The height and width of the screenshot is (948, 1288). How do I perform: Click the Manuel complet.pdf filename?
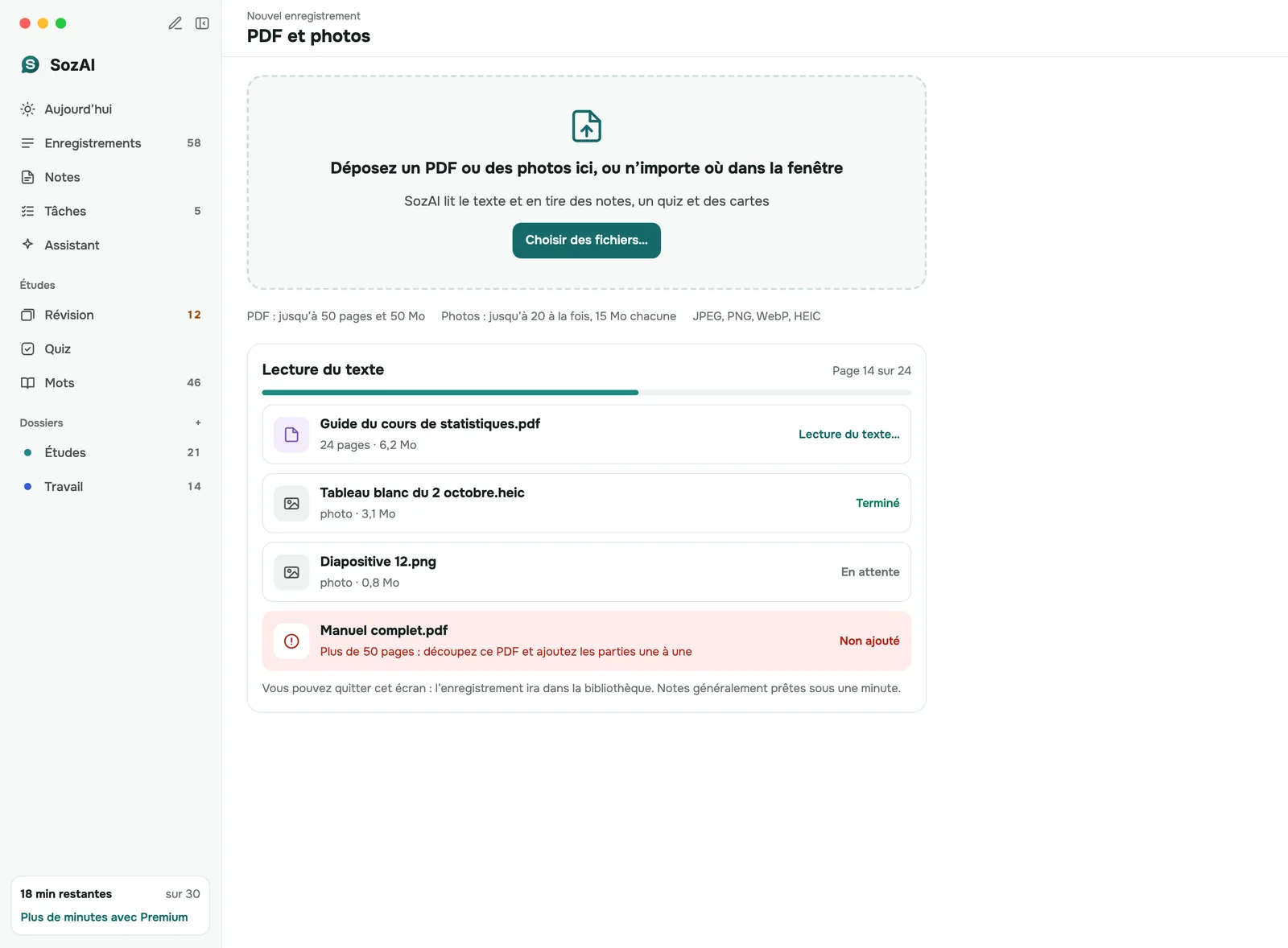click(x=384, y=631)
